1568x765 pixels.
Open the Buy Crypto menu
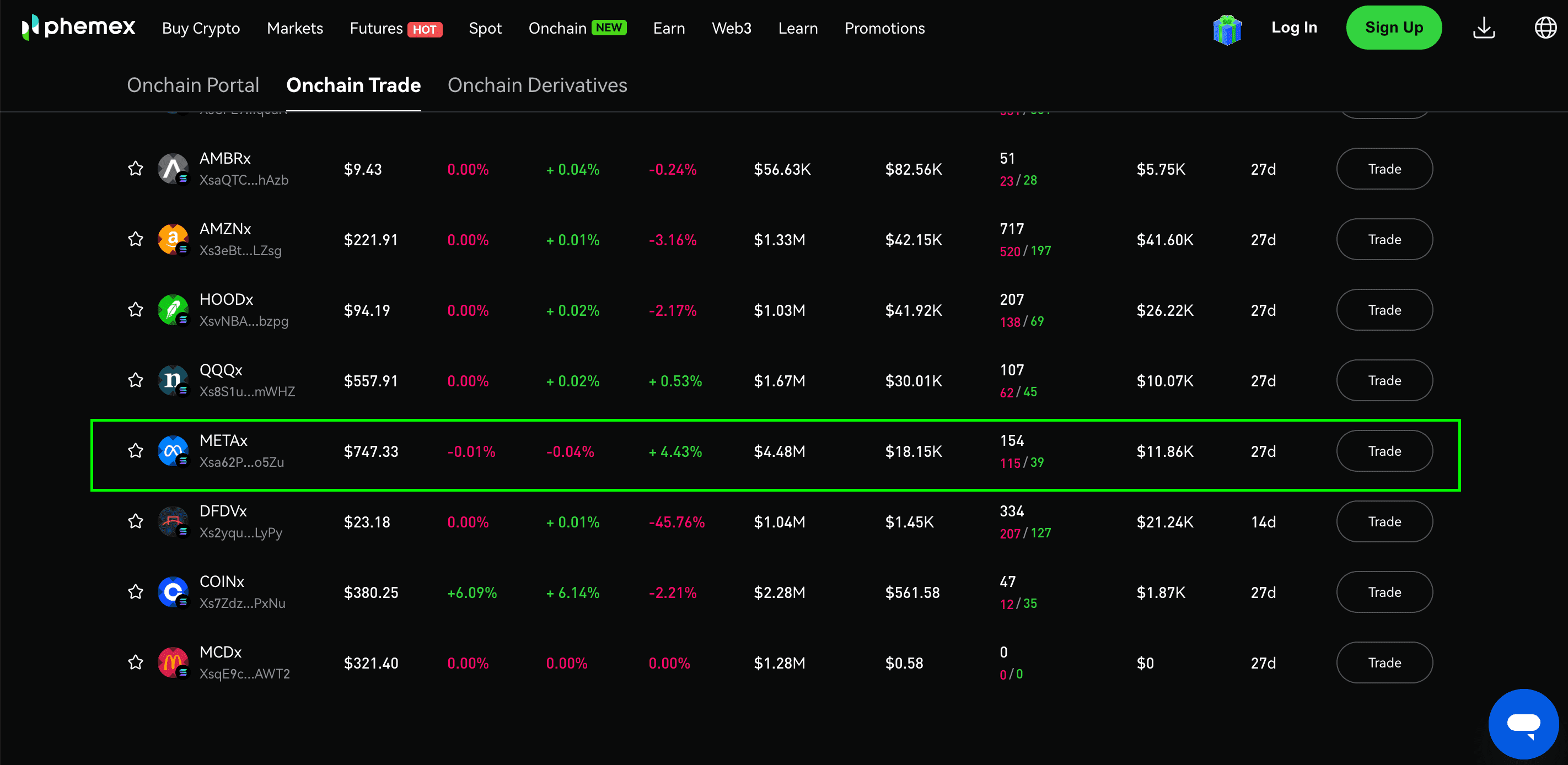click(x=201, y=29)
